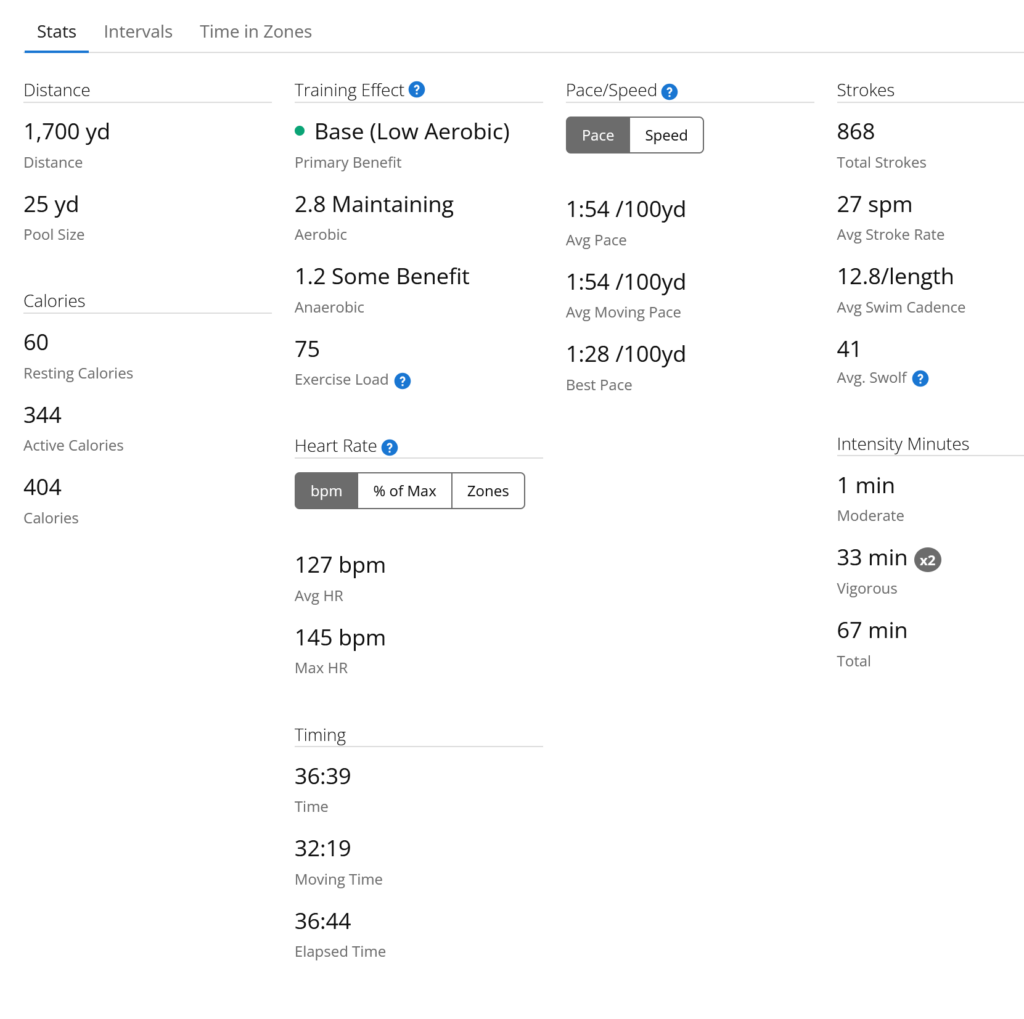
Task: Click the 1,700 yd distance value
Action: 67,132
